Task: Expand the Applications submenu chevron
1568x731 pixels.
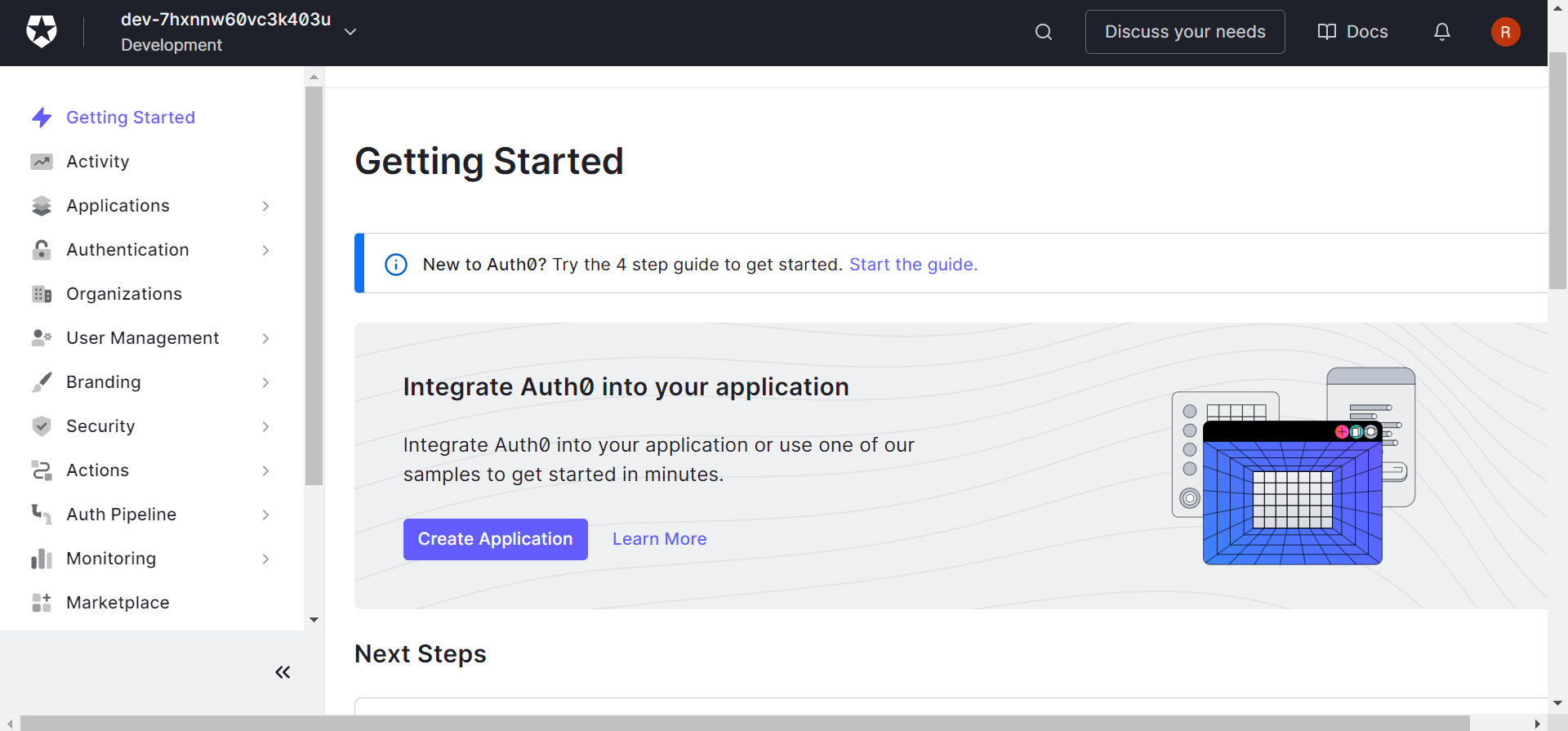Action: tap(265, 206)
